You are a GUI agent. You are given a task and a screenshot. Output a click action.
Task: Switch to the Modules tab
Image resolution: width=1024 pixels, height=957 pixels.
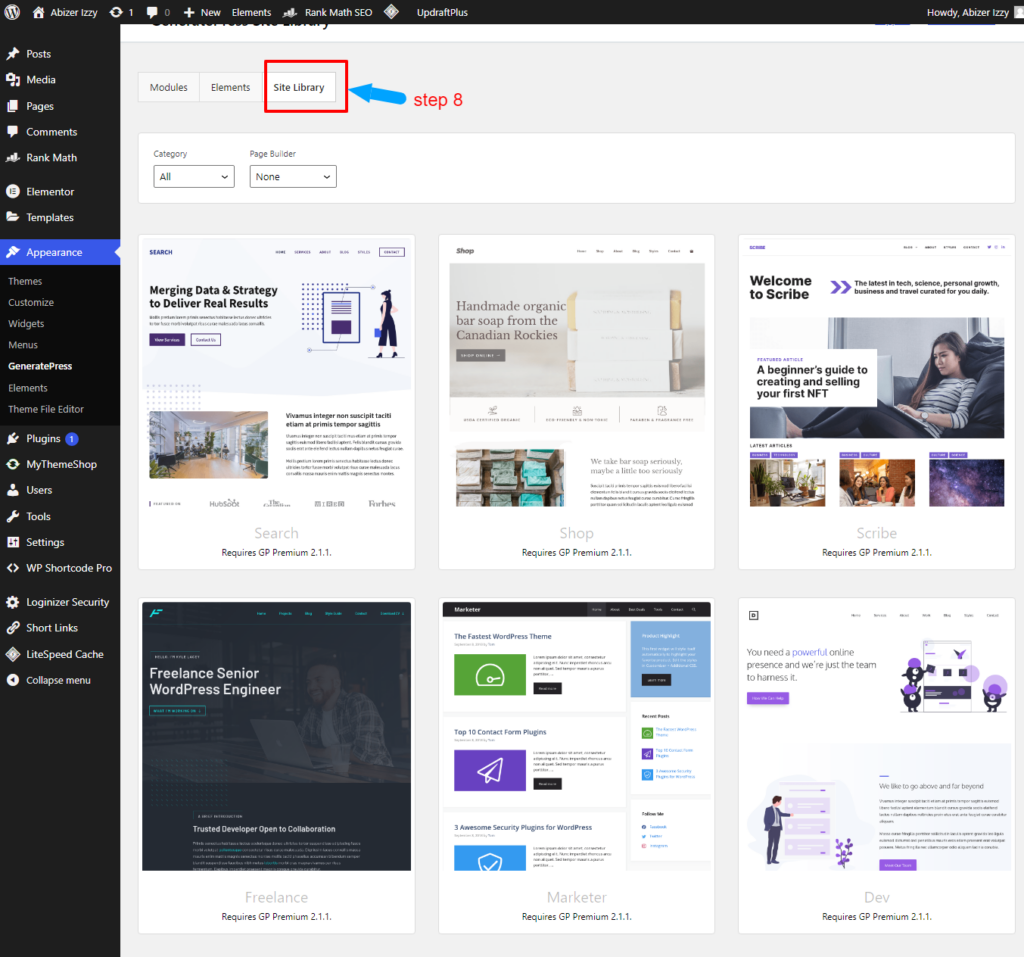tap(168, 87)
